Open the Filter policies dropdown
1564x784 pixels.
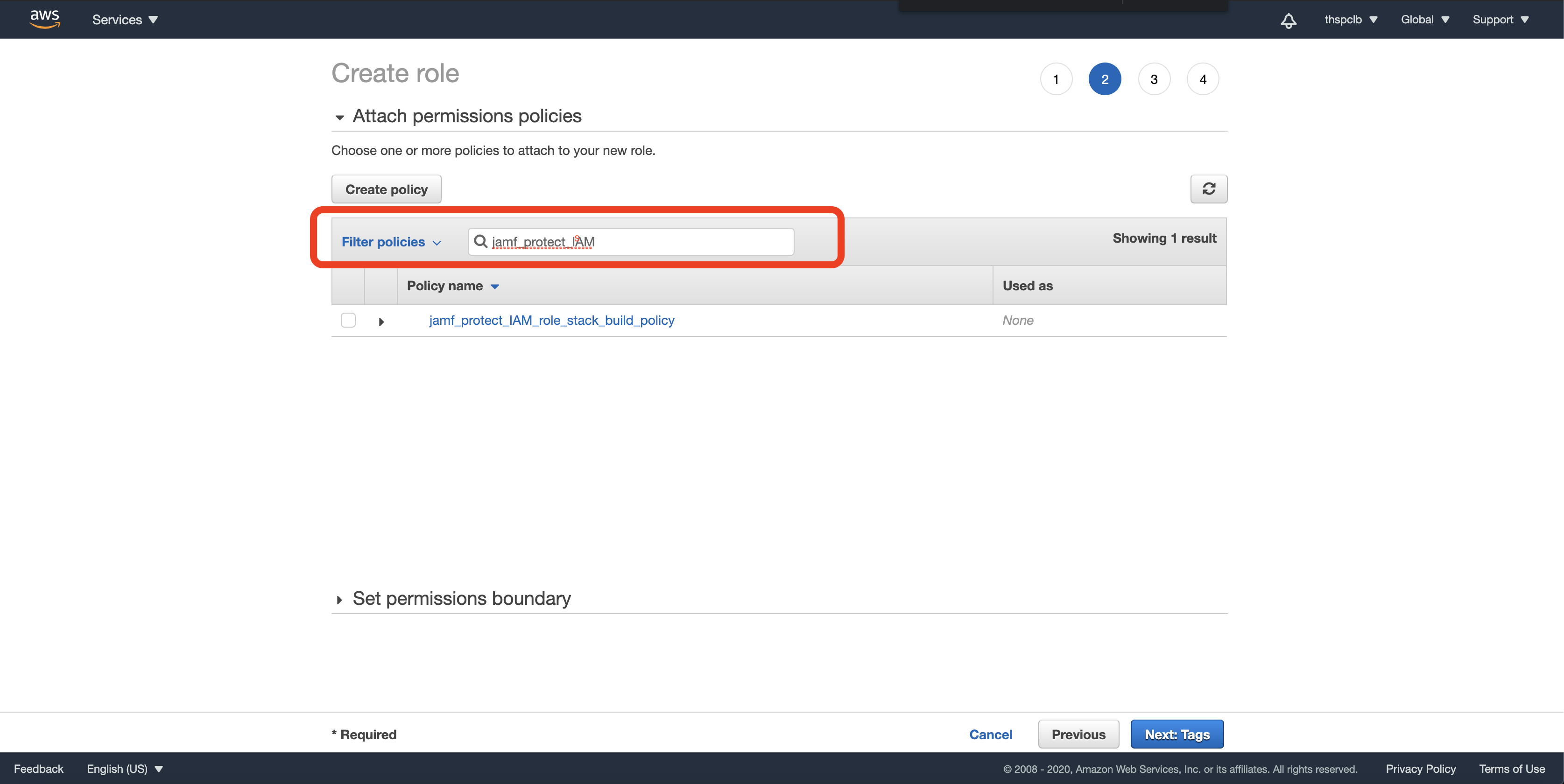tap(391, 242)
